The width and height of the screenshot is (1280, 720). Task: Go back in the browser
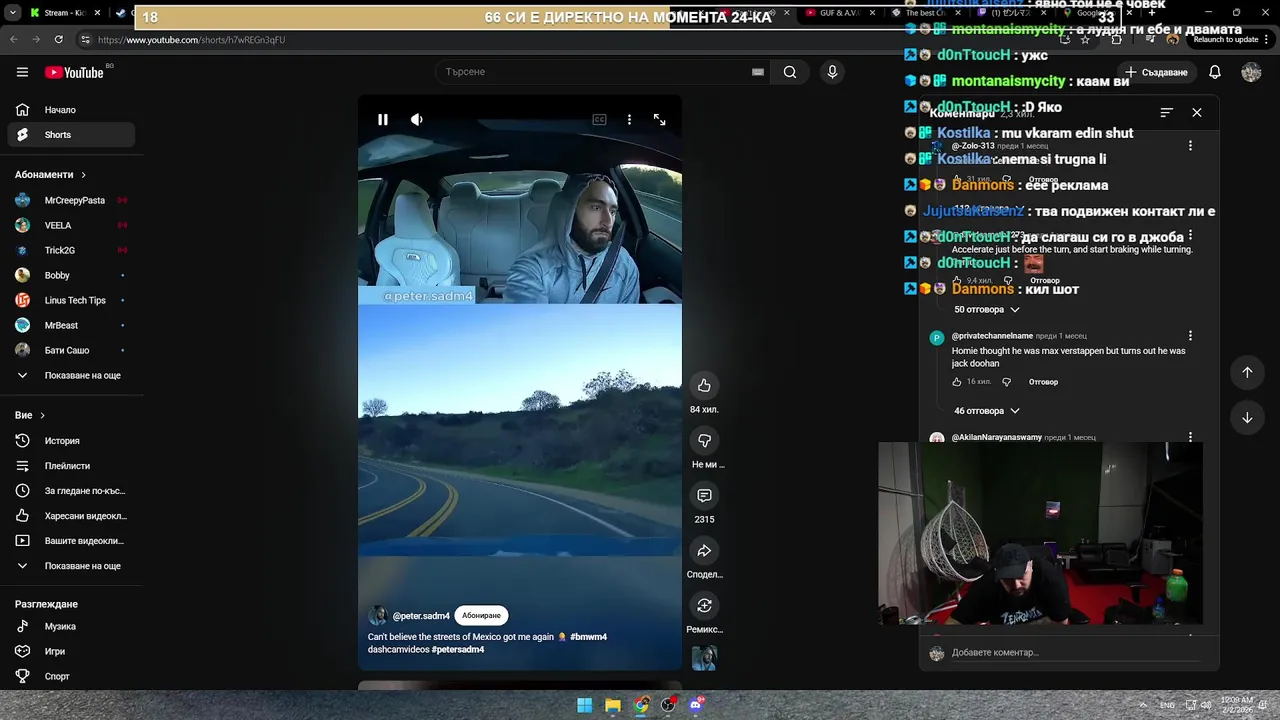pos(14,39)
